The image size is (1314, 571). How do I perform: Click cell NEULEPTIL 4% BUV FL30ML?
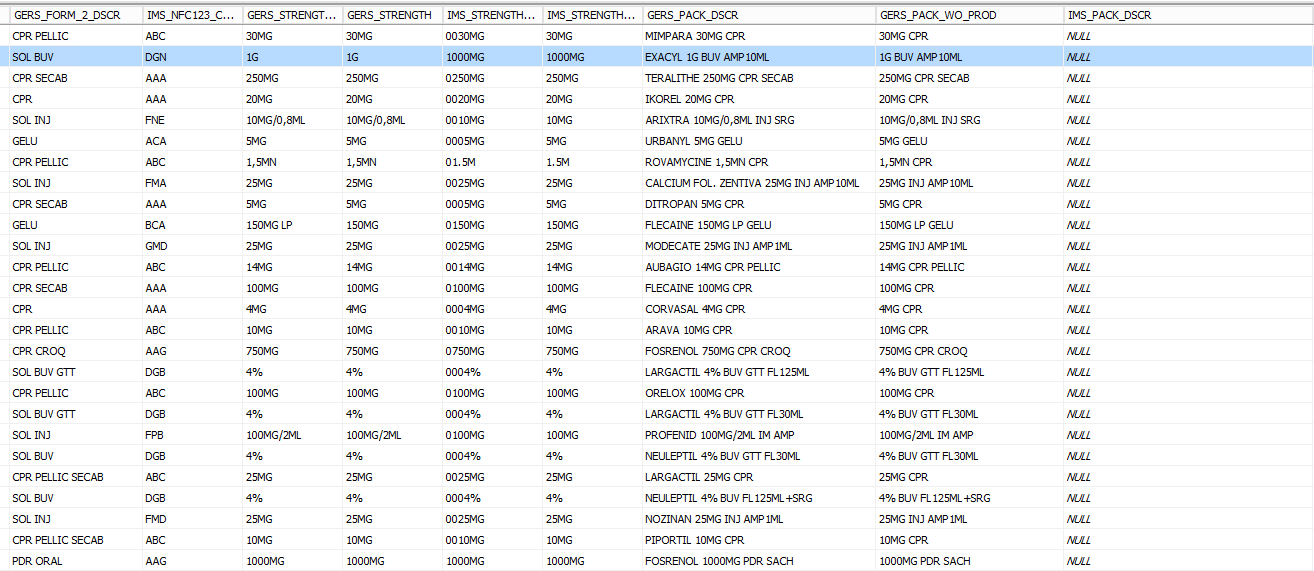pos(759,456)
